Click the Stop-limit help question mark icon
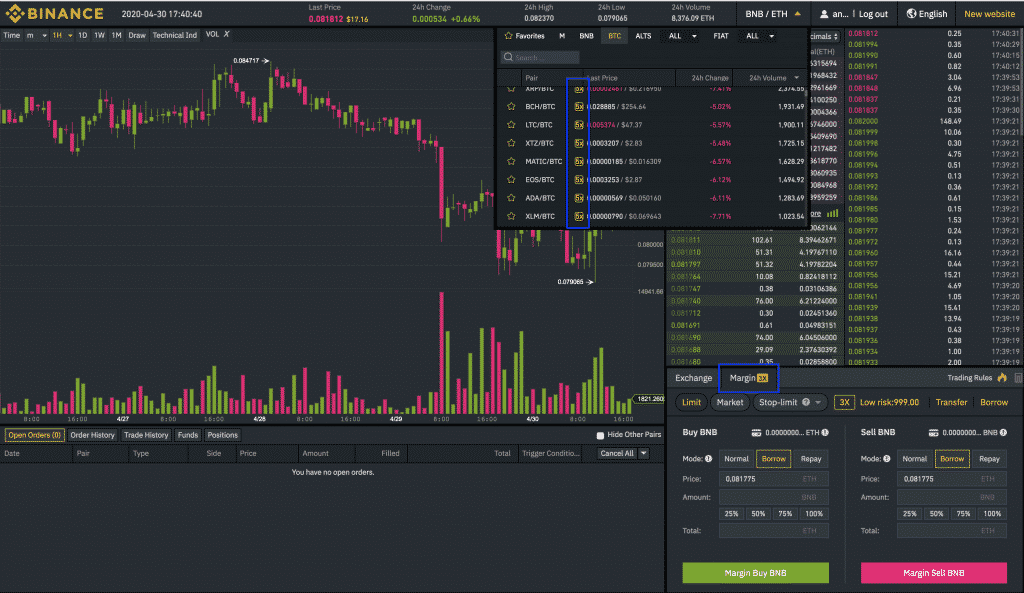The width and height of the screenshot is (1024, 593). tap(806, 402)
